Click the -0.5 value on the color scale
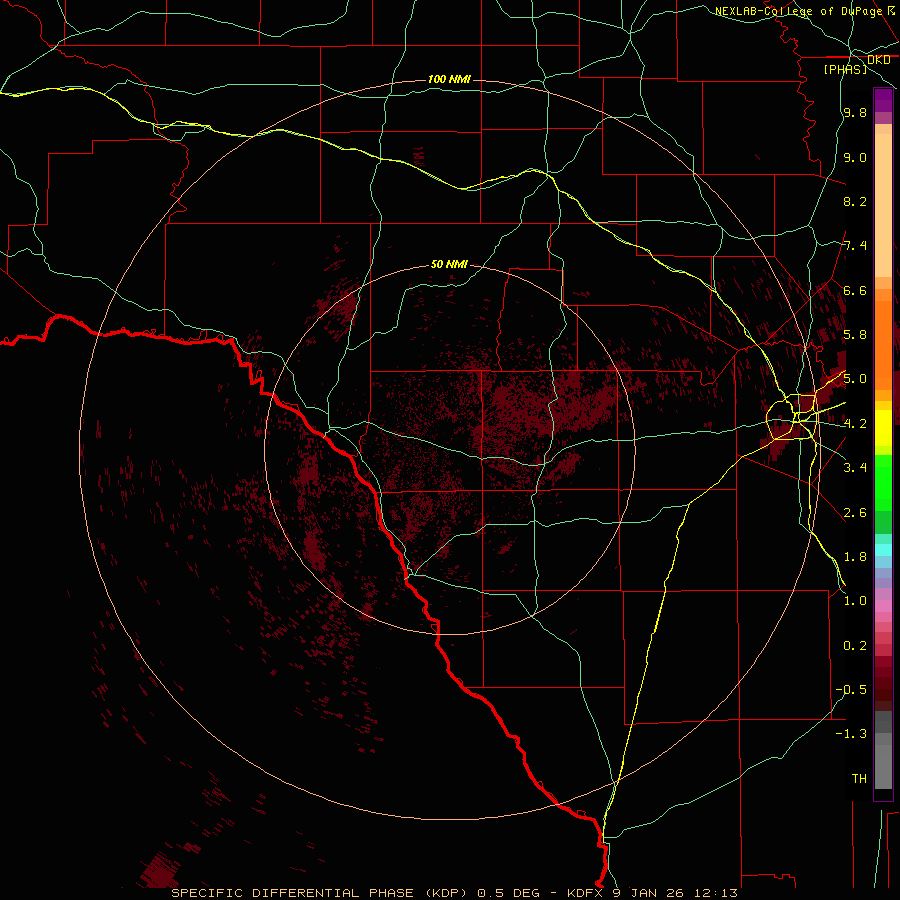This screenshot has width=900, height=900. pyautogui.click(x=851, y=690)
